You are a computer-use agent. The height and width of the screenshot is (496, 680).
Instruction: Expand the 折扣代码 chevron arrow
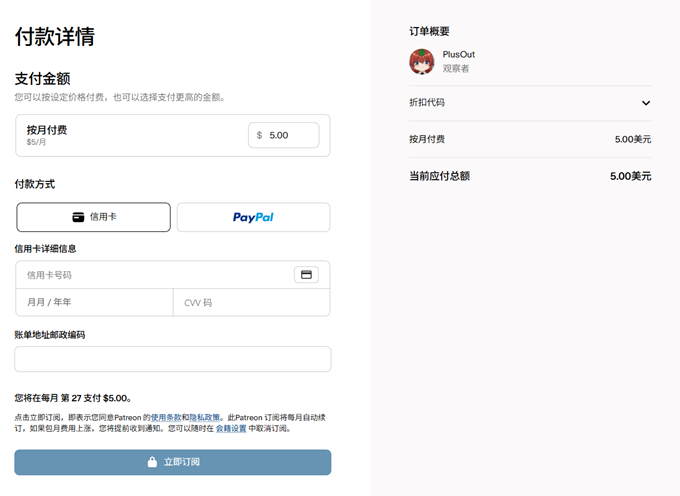click(x=645, y=103)
